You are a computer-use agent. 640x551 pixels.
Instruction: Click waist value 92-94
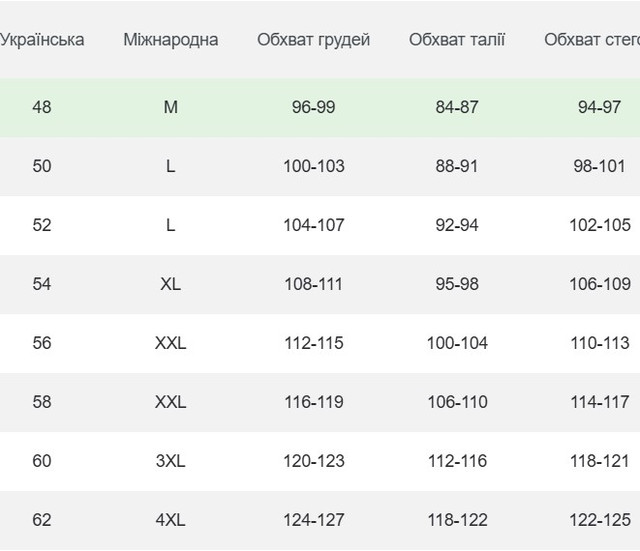click(456, 225)
